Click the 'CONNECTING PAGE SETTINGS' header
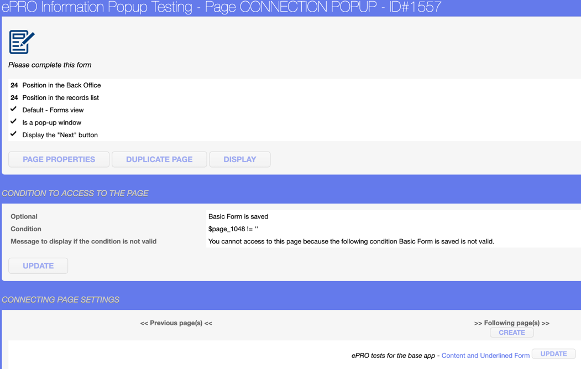Image resolution: width=582 pixels, height=370 pixels. pos(61,300)
